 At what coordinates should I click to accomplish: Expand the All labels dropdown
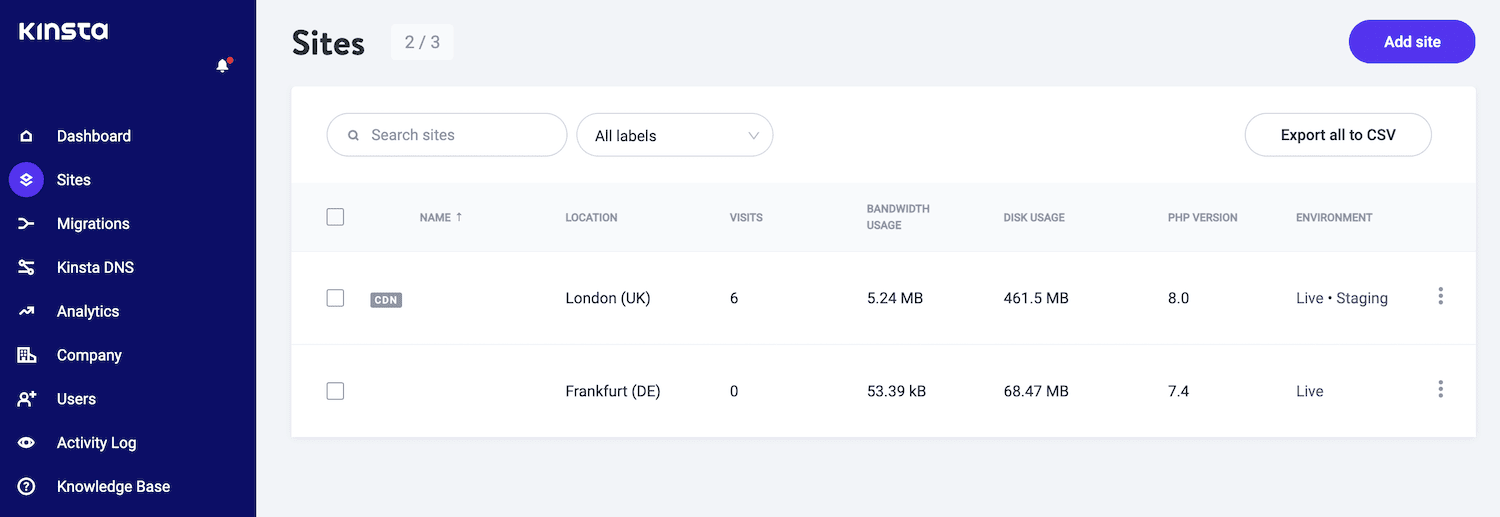pos(675,136)
